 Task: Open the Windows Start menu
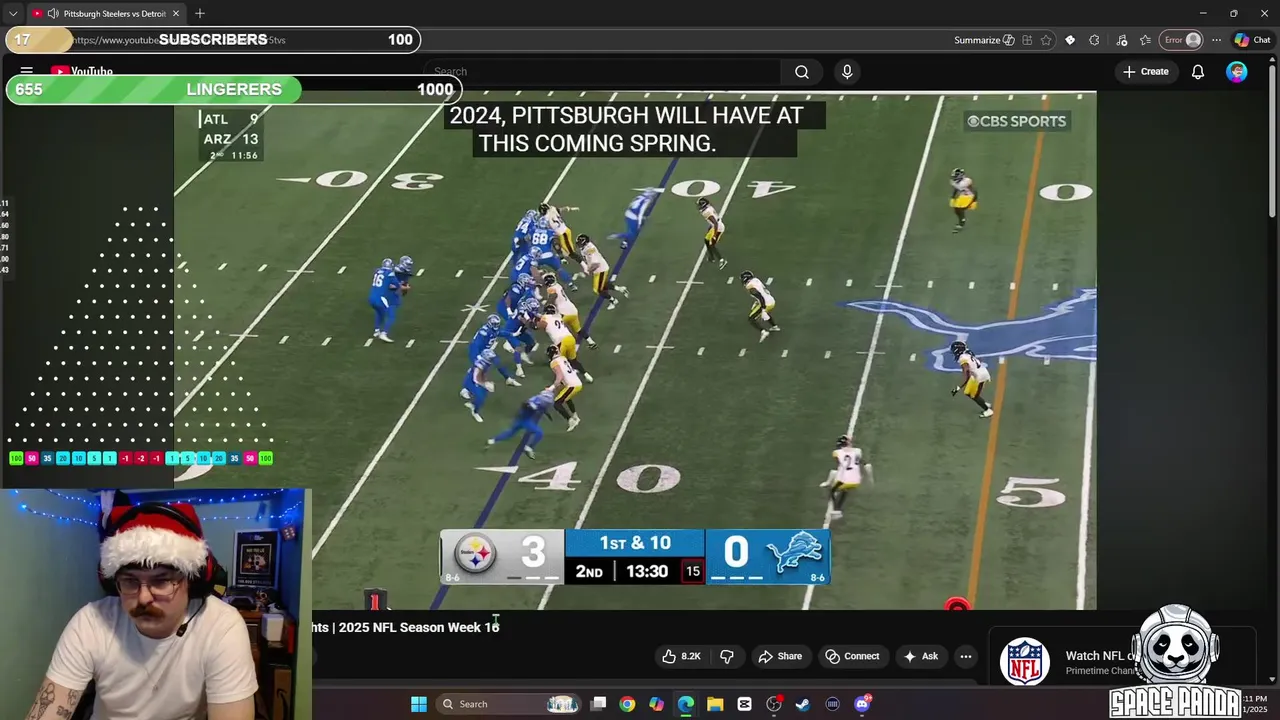click(x=419, y=704)
